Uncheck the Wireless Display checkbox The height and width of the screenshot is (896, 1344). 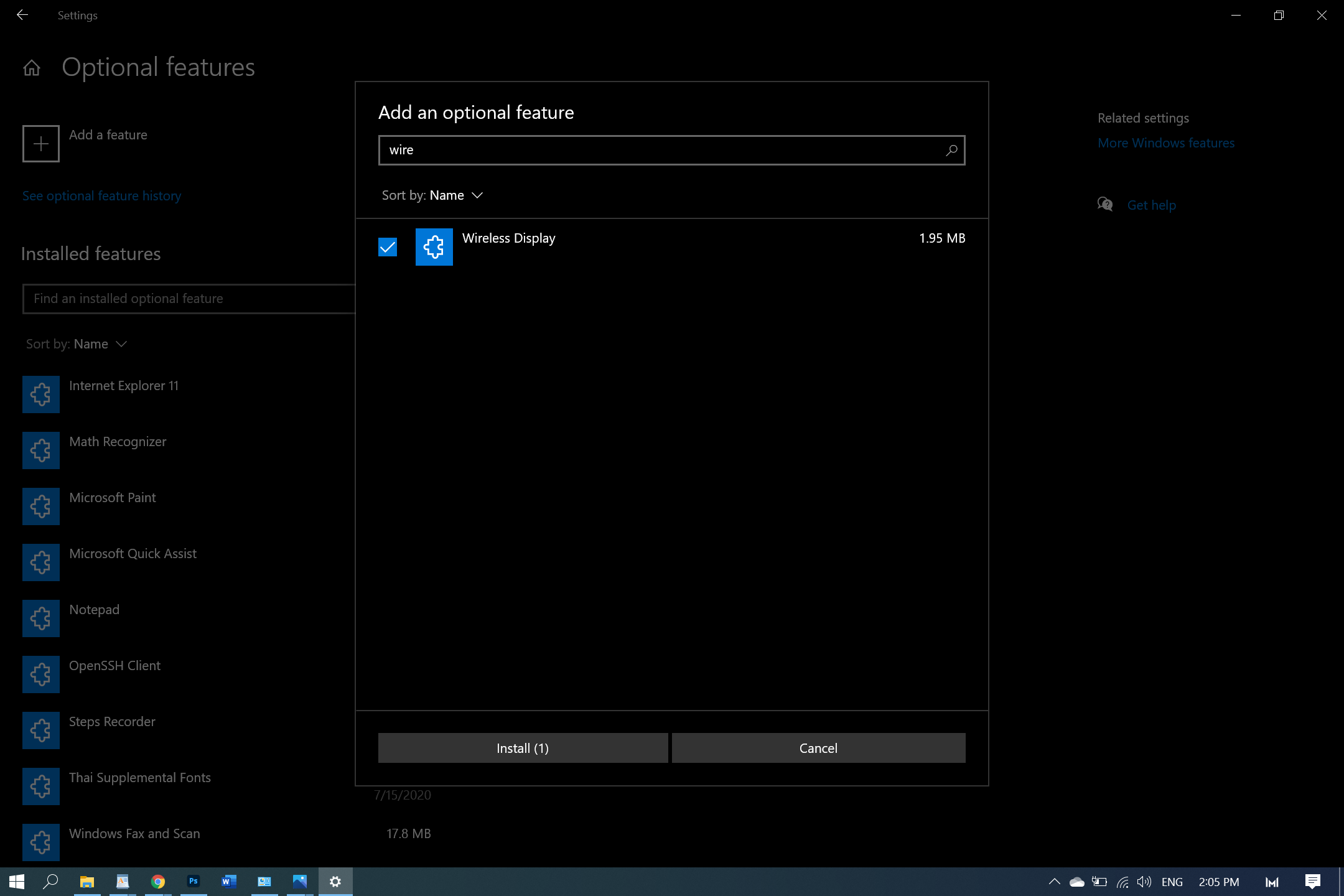pos(388,247)
